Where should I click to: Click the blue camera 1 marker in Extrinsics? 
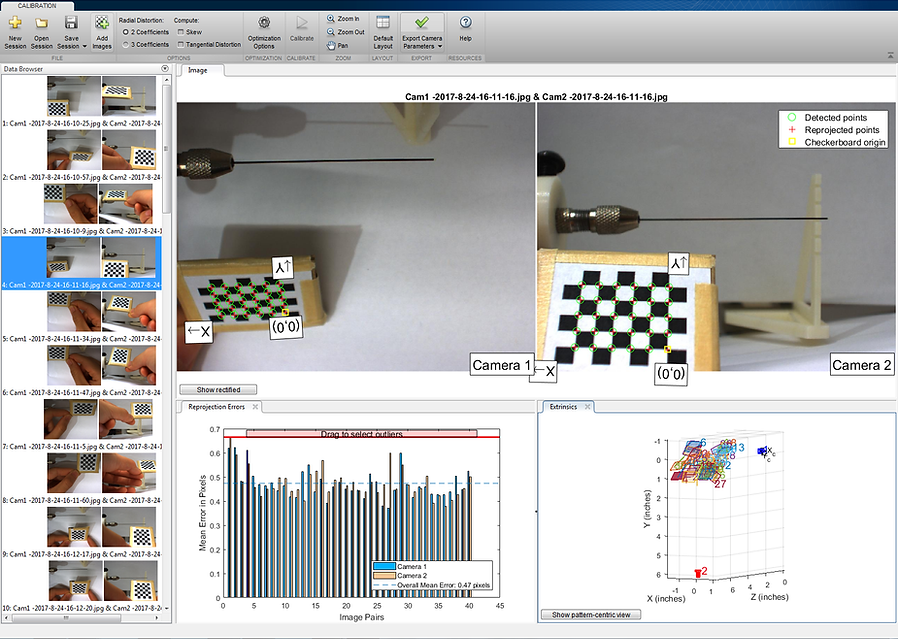pyautogui.click(x=762, y=451)
